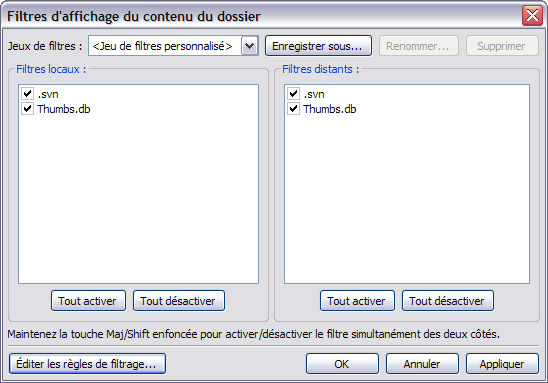Close the dialog with the red X
This screenshot has height=383, width=548.
tap(532, 16)
